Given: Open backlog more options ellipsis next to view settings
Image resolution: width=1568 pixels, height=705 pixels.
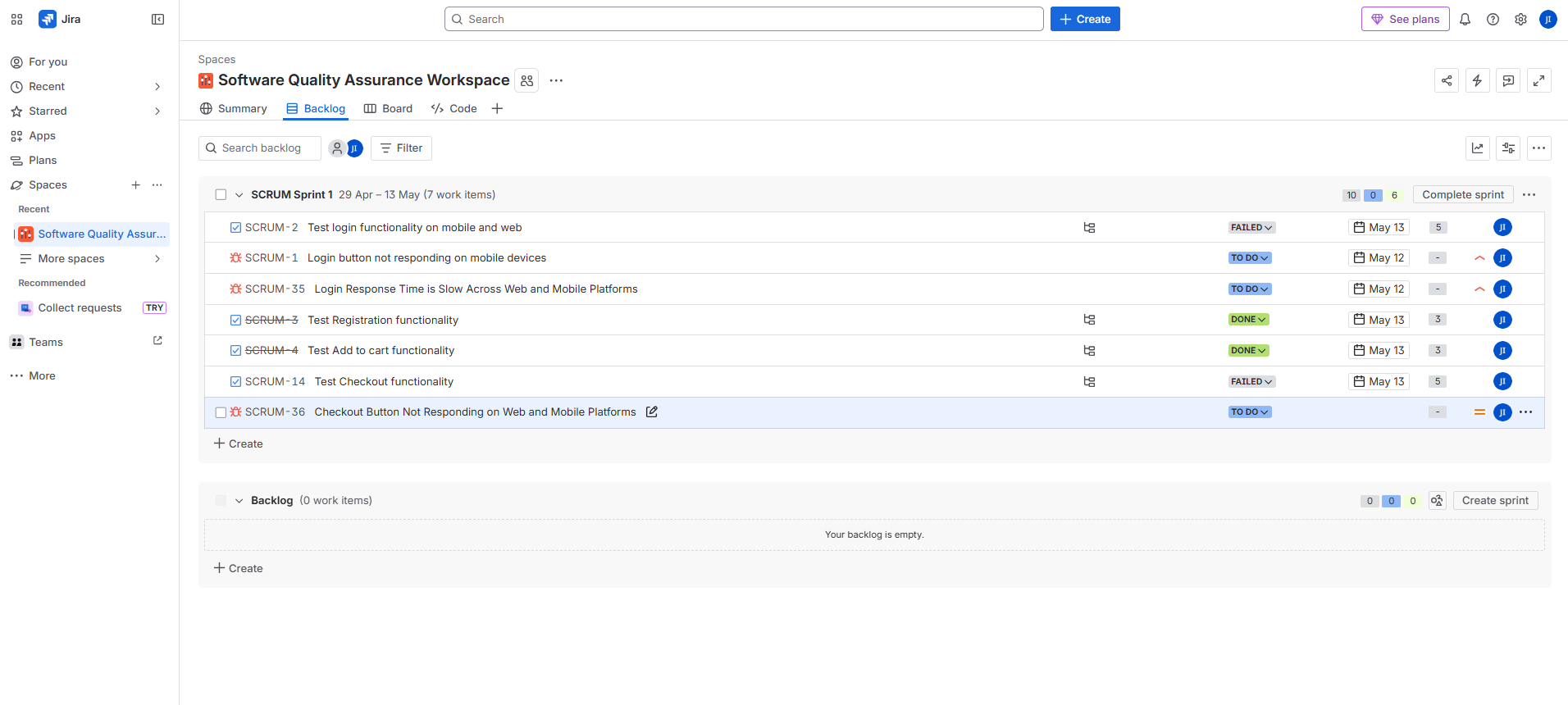Looking at the screenshot, I should tap(1538, 148).
